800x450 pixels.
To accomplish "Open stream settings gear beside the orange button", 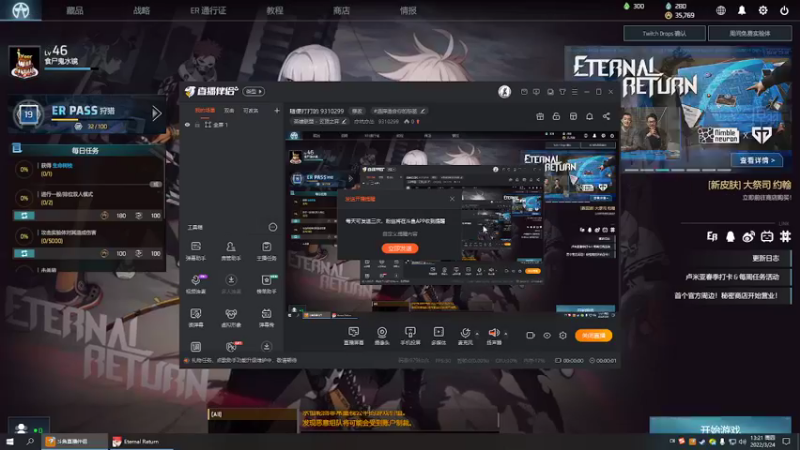I will click(563, 335).
